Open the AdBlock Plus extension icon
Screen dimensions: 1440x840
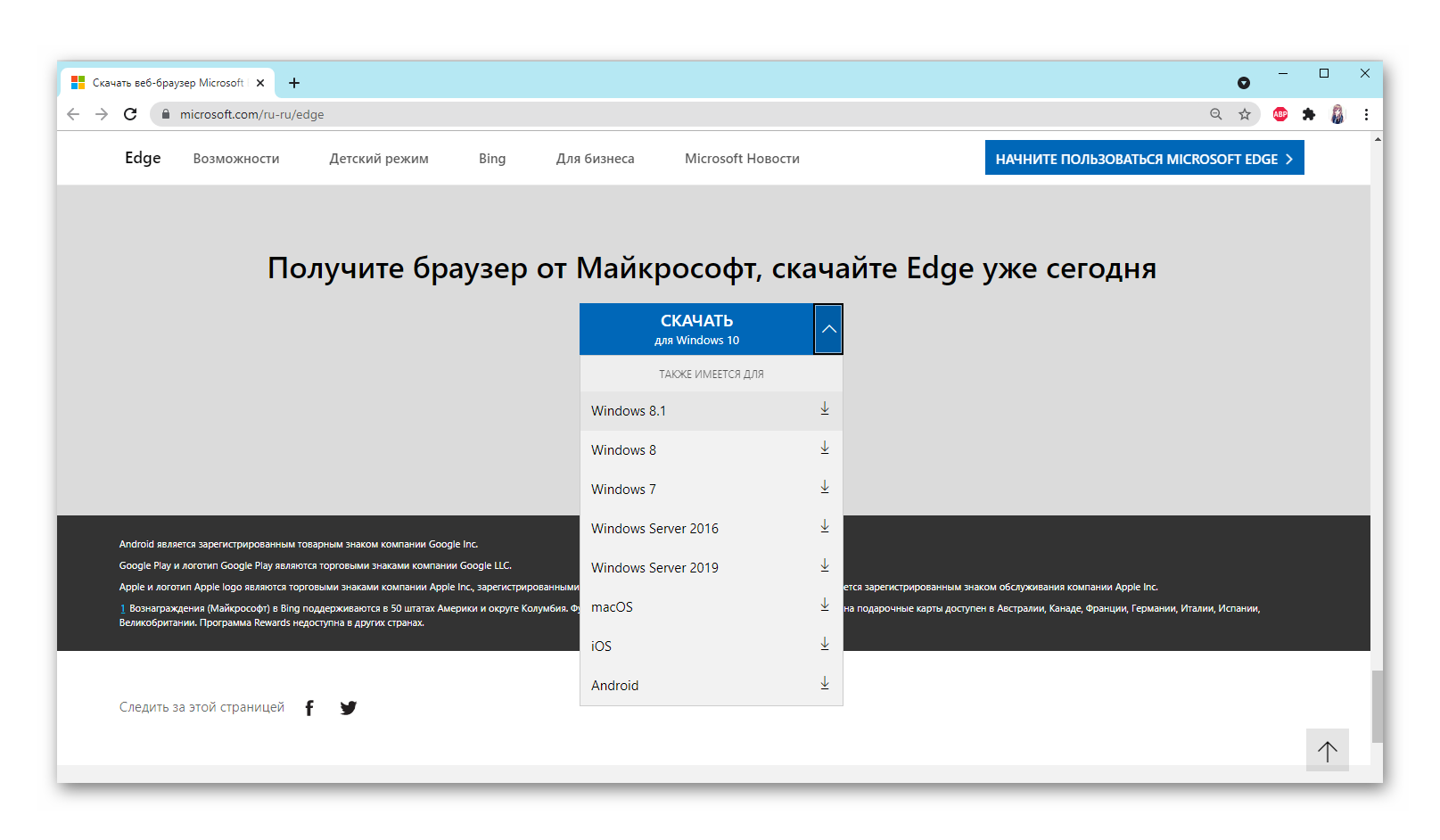click(1280, 114)
